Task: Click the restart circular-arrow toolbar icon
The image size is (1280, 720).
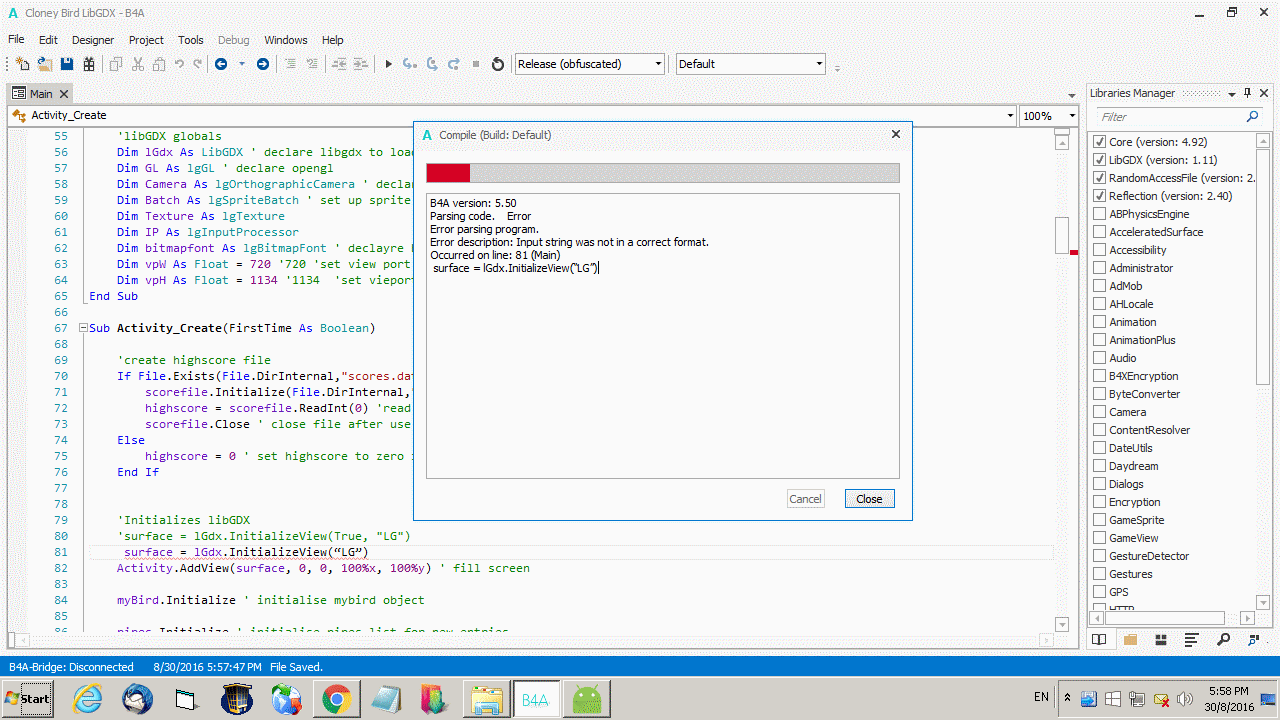Action: click(498, 64)
